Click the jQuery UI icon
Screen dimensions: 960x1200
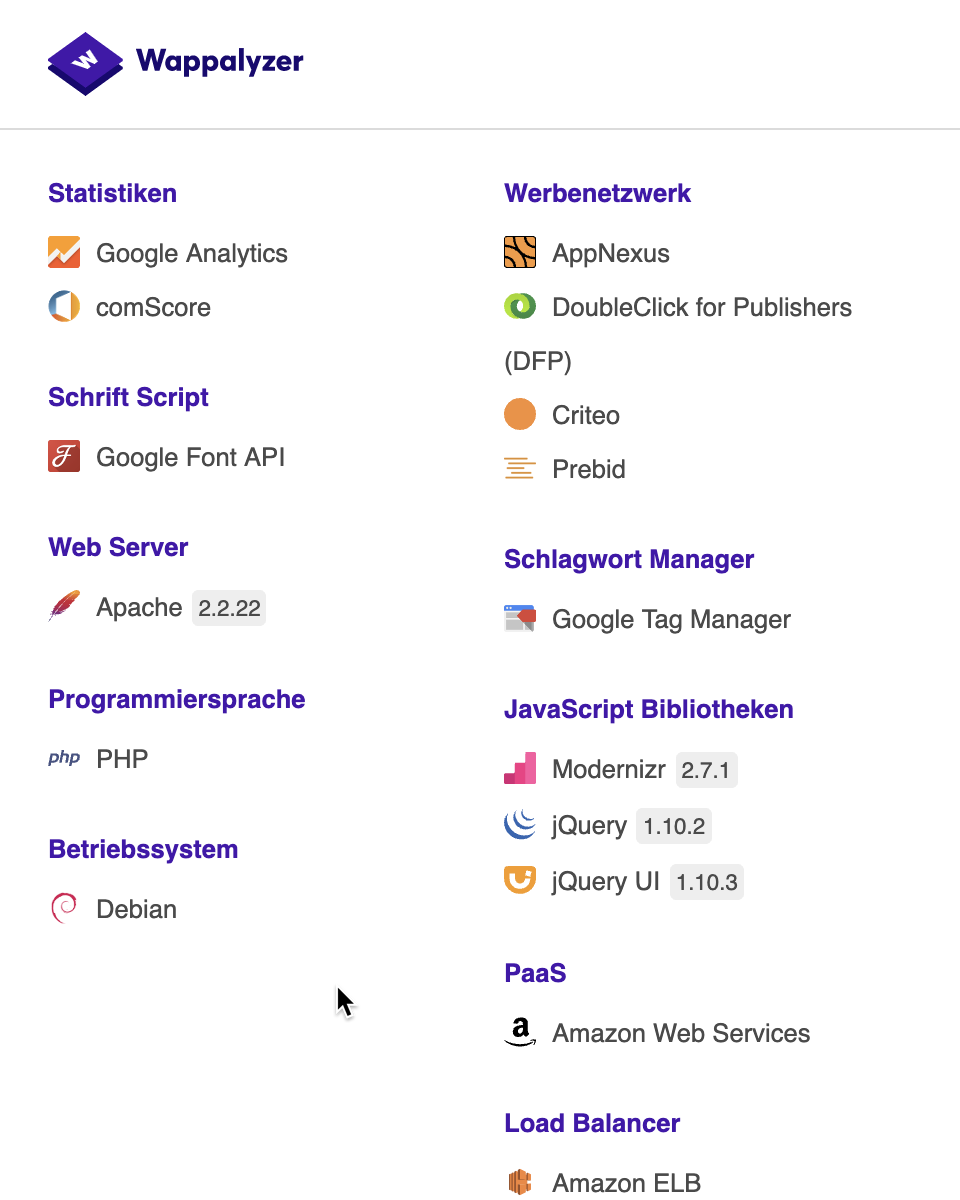click(520, 881)
